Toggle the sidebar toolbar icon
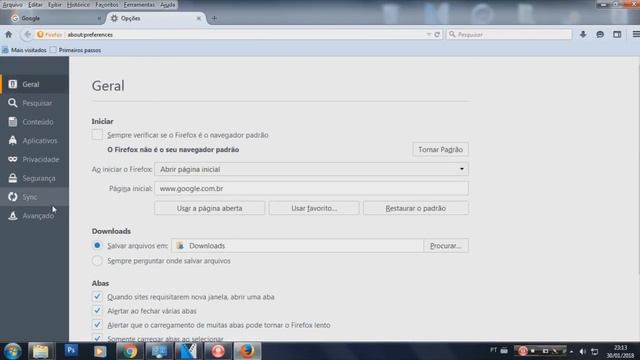Image resolution: width=640 pixels, height=360 pixels. pos(617,35)
